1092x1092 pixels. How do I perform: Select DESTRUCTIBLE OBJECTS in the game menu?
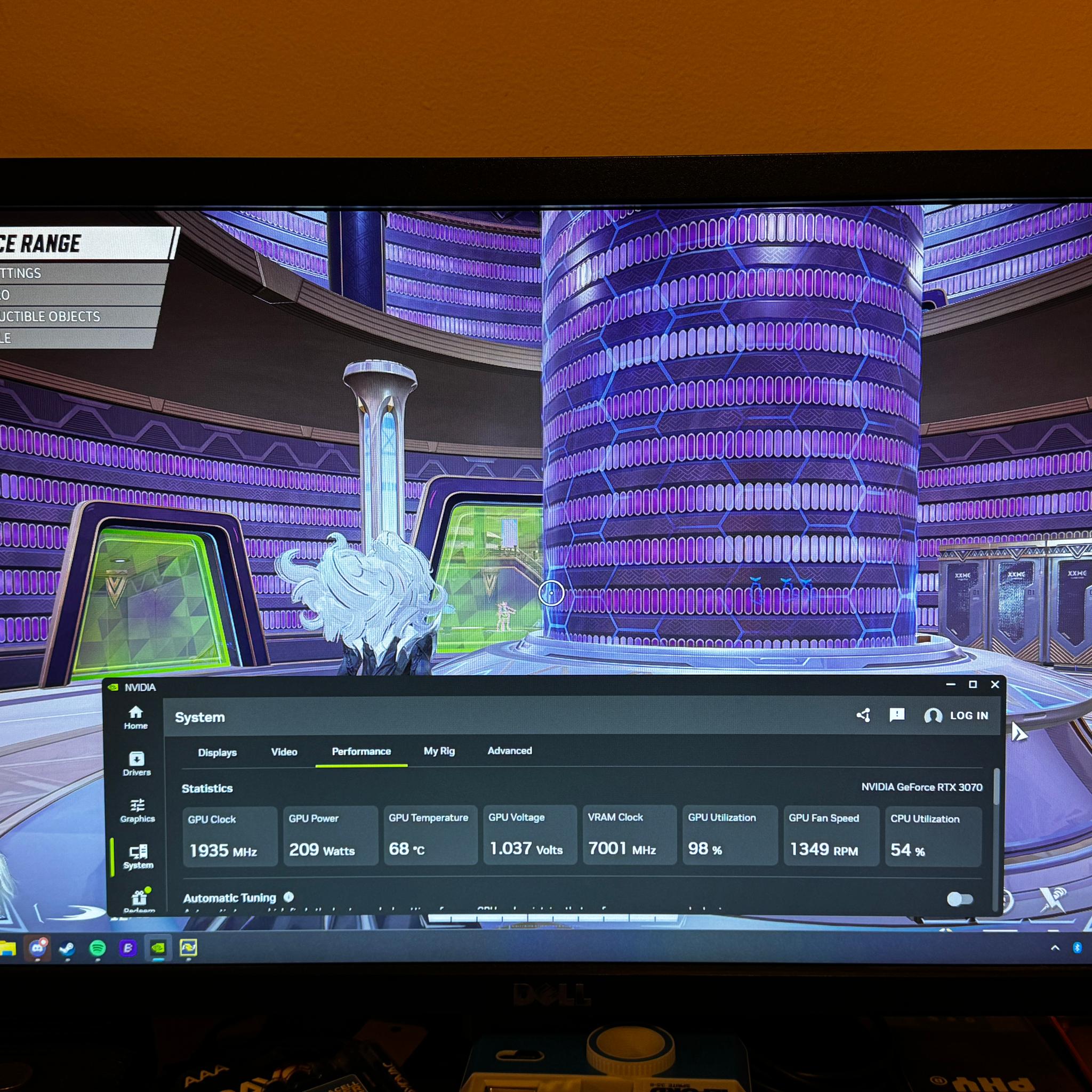pos(79,317)
